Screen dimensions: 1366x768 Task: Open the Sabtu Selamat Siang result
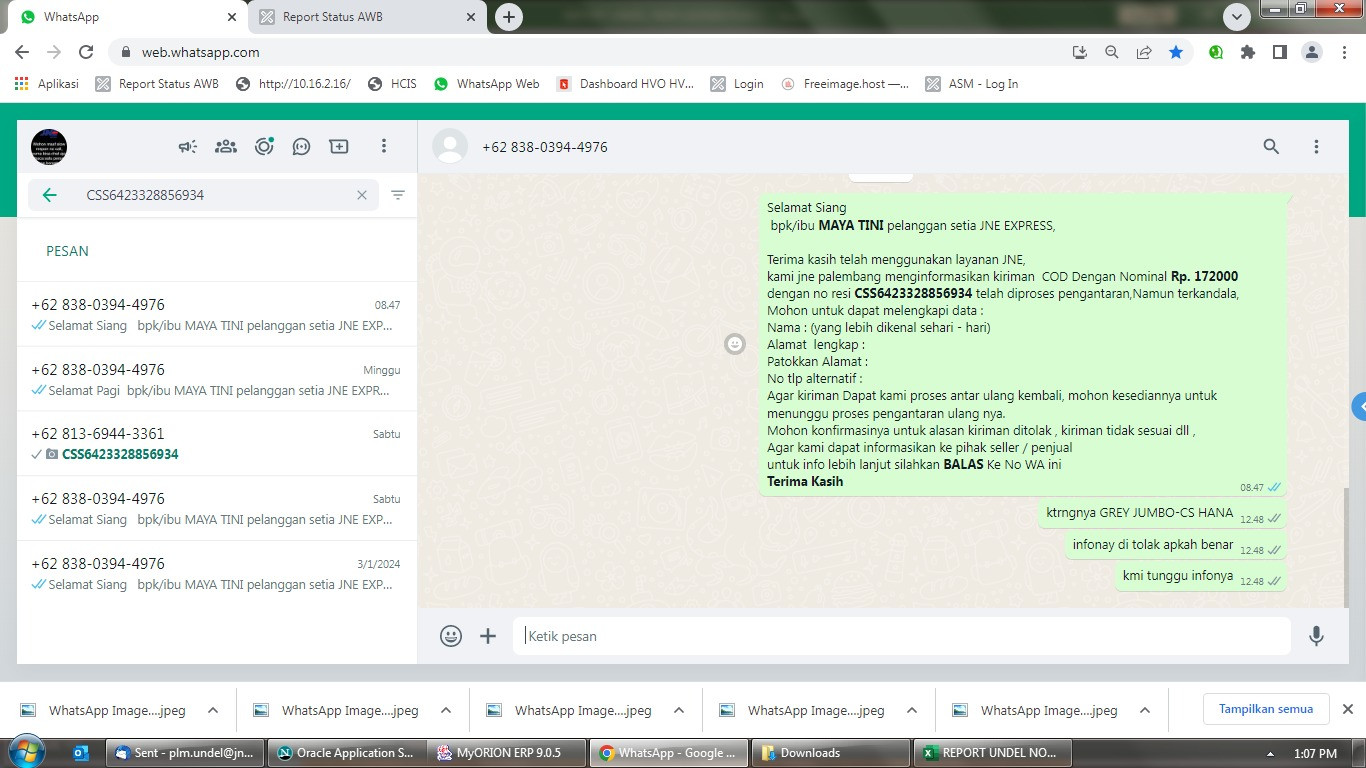point(216,509)
